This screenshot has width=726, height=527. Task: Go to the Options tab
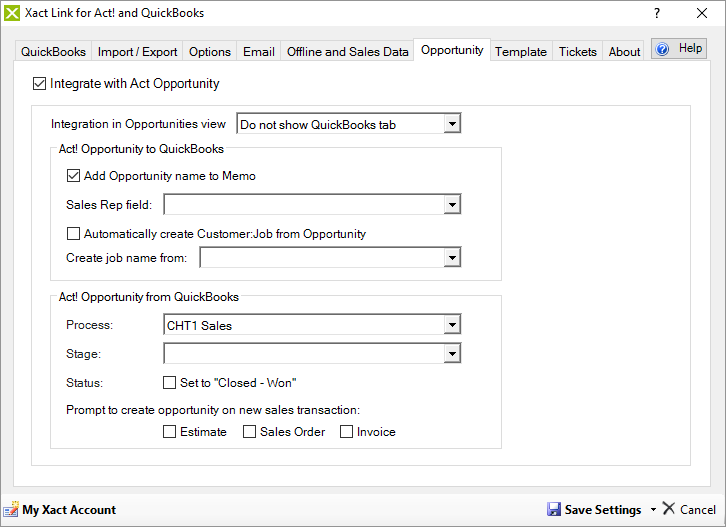point(210,51)
